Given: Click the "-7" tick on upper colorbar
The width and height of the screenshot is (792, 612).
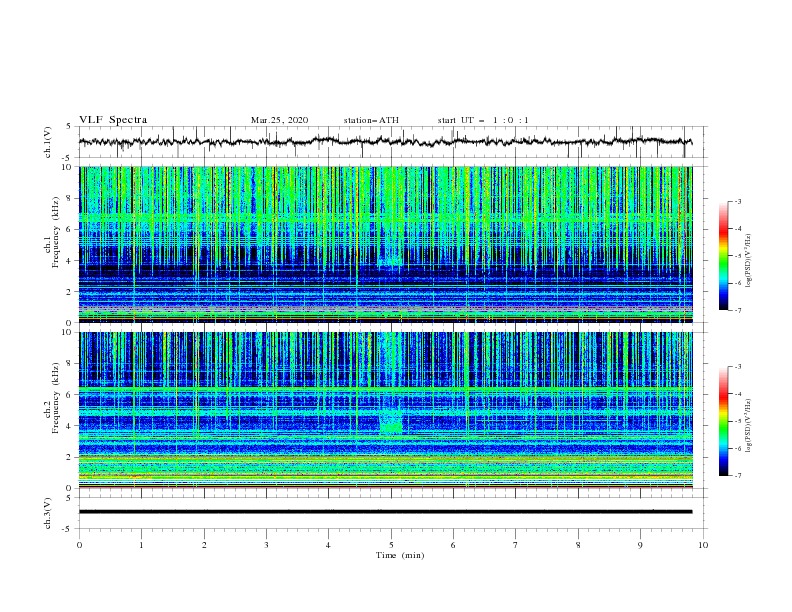Looking at the screenshot, I should pos(737,310).
